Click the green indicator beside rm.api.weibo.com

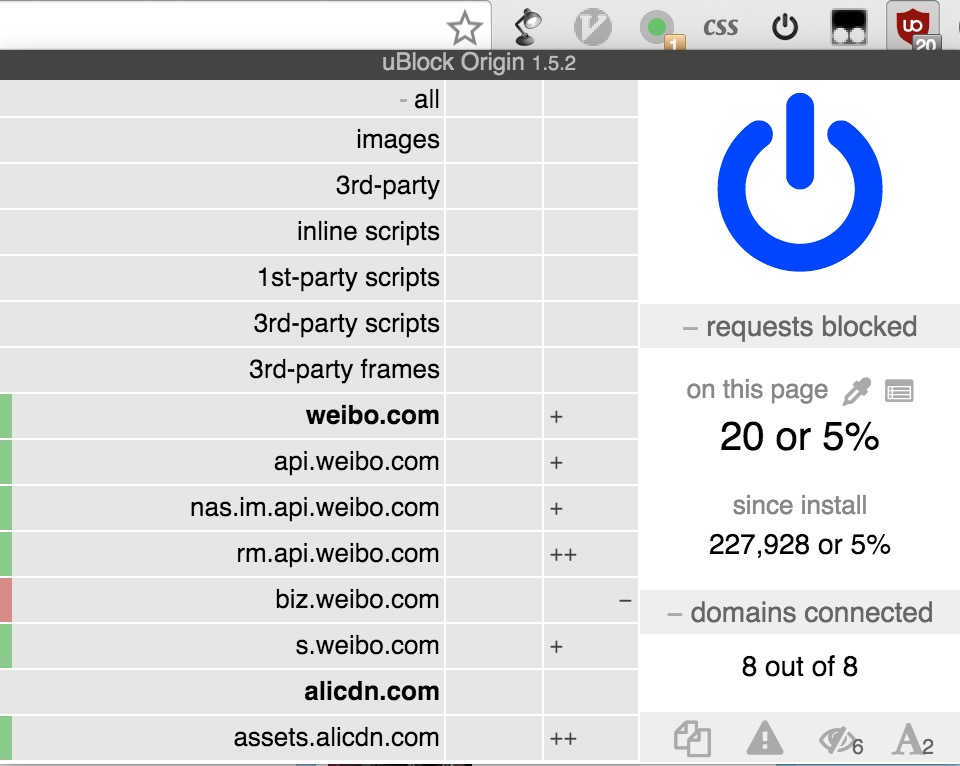[x=6, y=554]
